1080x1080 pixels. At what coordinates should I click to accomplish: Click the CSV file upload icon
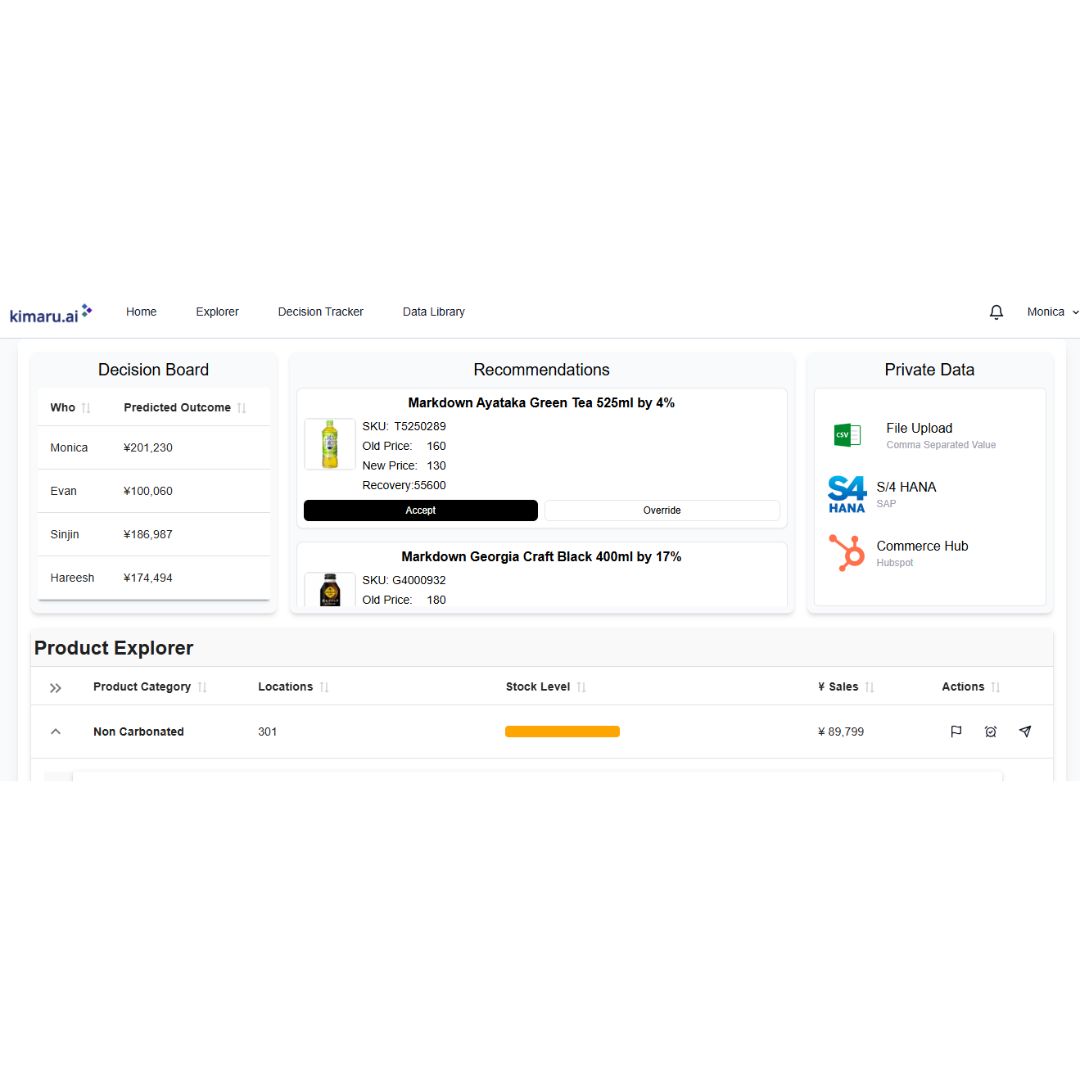847,435
